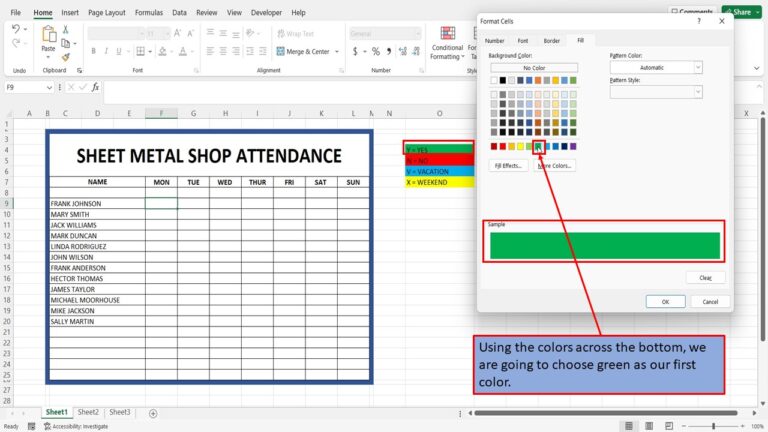Toggle Underline formatting
This screenshot has height=432, width=768.
point(119,51)
